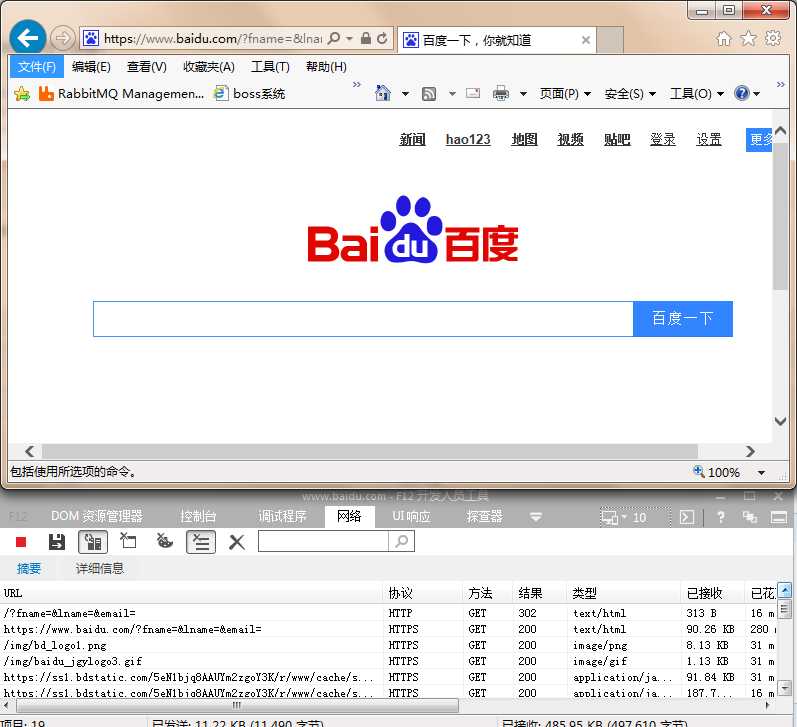Screen dimensions: 797x727
Task: Open the F12 console toggle icon
Action: coord(687,518)
